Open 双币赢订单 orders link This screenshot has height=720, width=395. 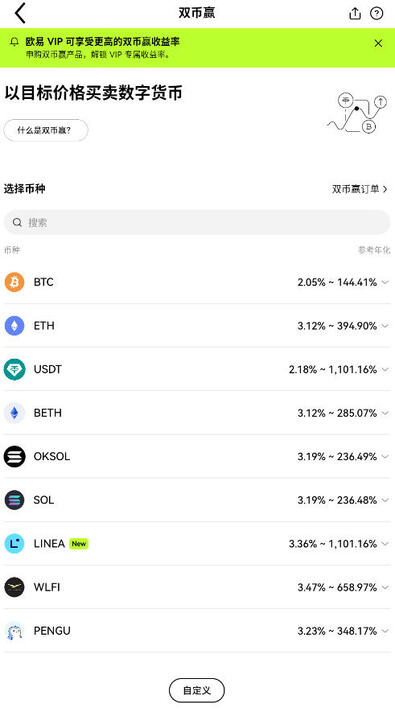(360, 189)
